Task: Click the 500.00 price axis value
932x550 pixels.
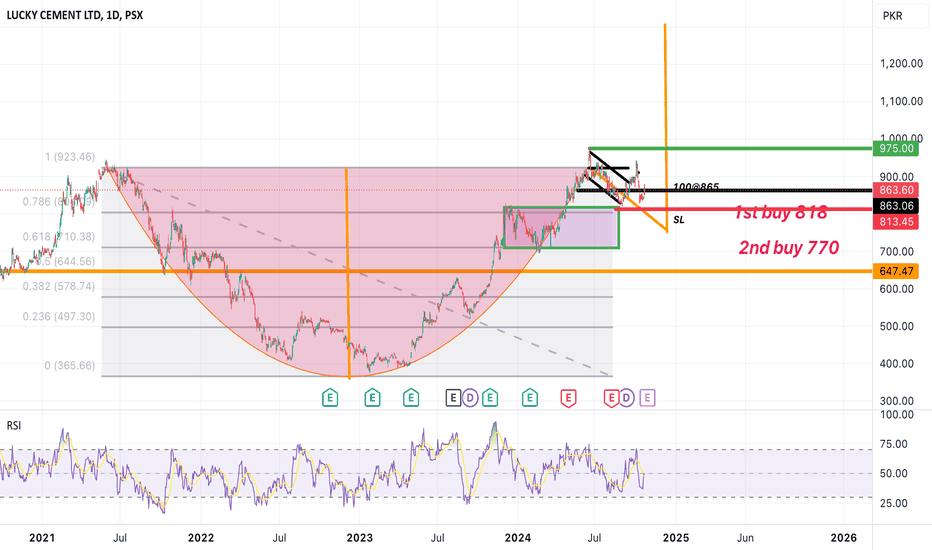Action: click(x=897, y=326)
